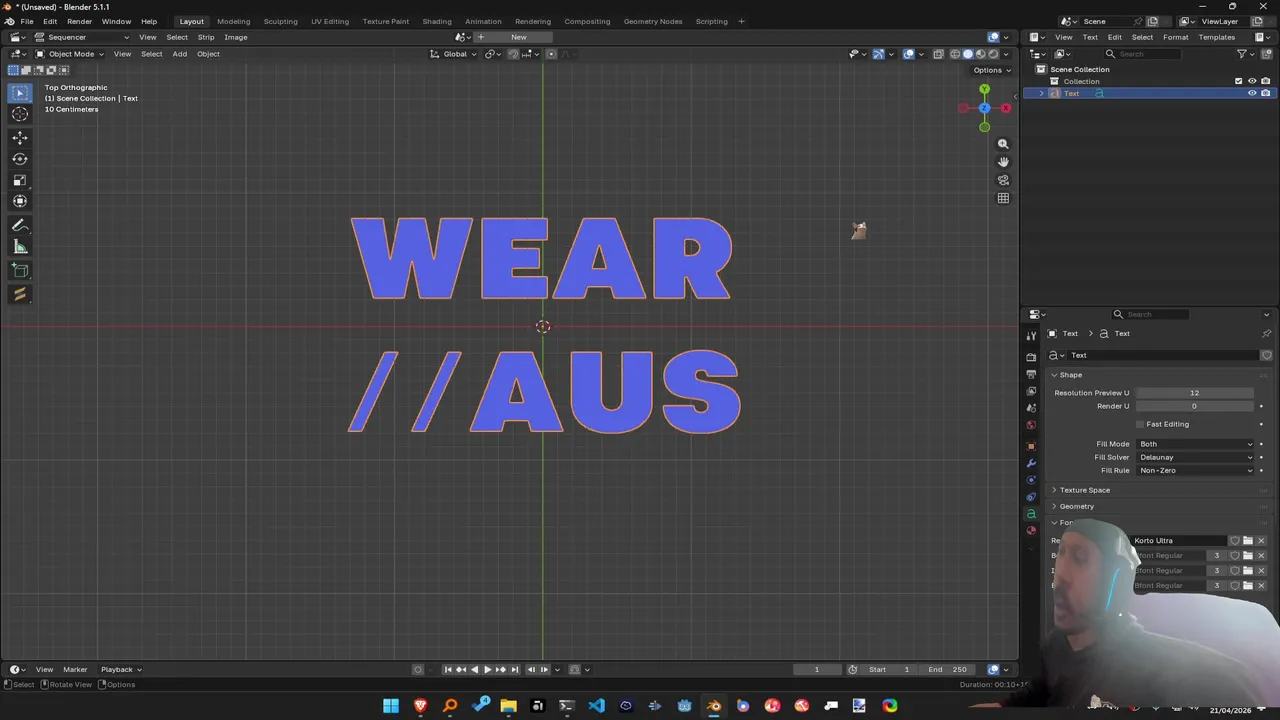Screen dimensions: 1280x720
Task: Open the Object Mode dropdown
Action: click(x=69, y=54)
